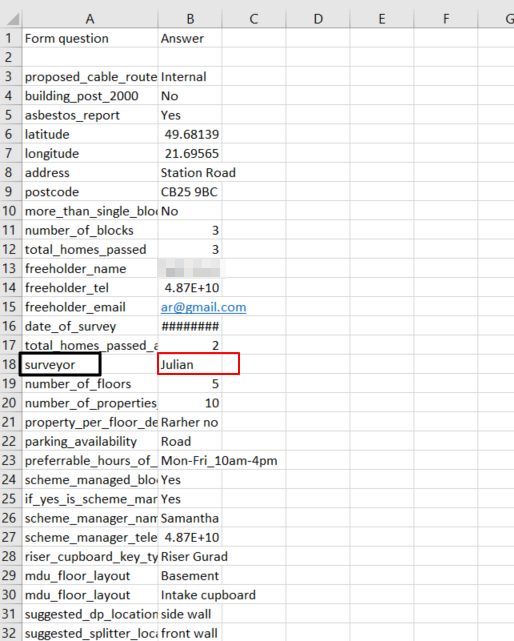This screenshot has height=641, width=514.
Task: Select the 'freeholder_email' cell
Action: [x=90, y=307]
